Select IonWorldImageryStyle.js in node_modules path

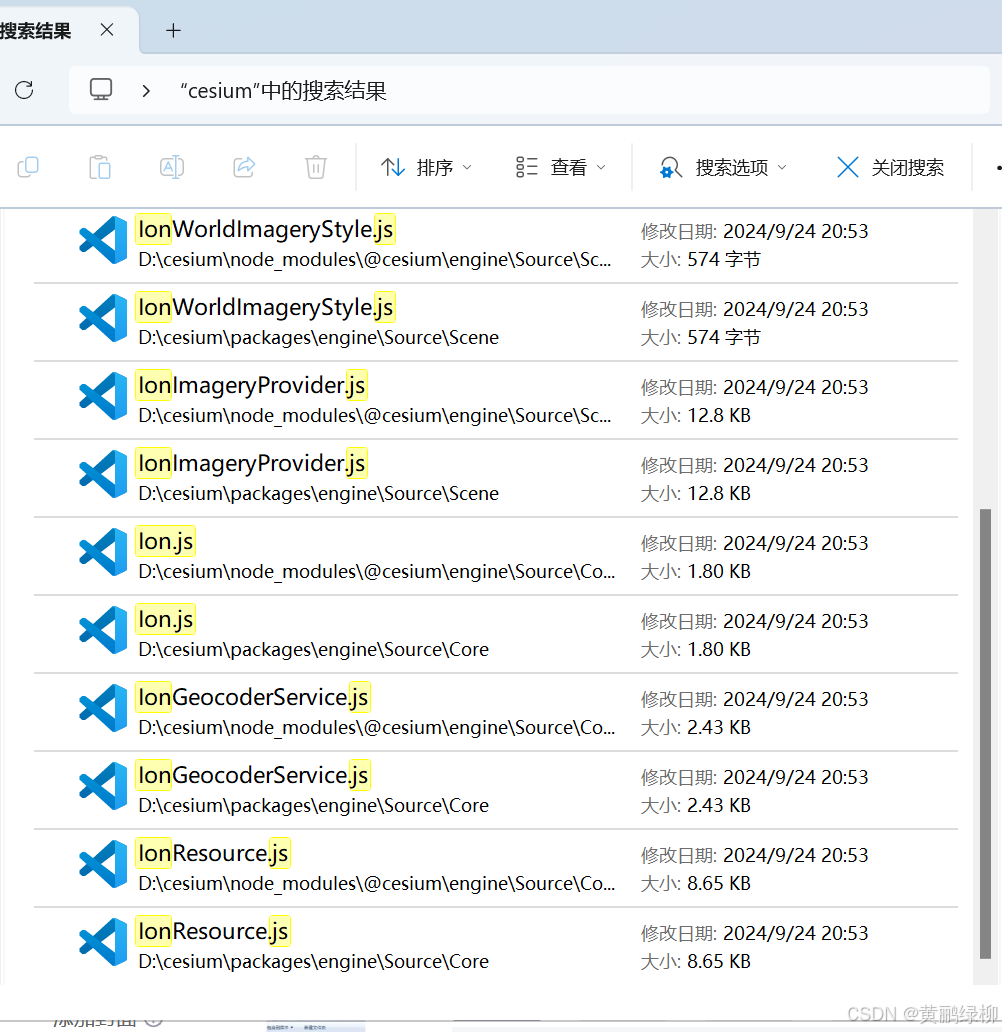[x=495, y=245]
